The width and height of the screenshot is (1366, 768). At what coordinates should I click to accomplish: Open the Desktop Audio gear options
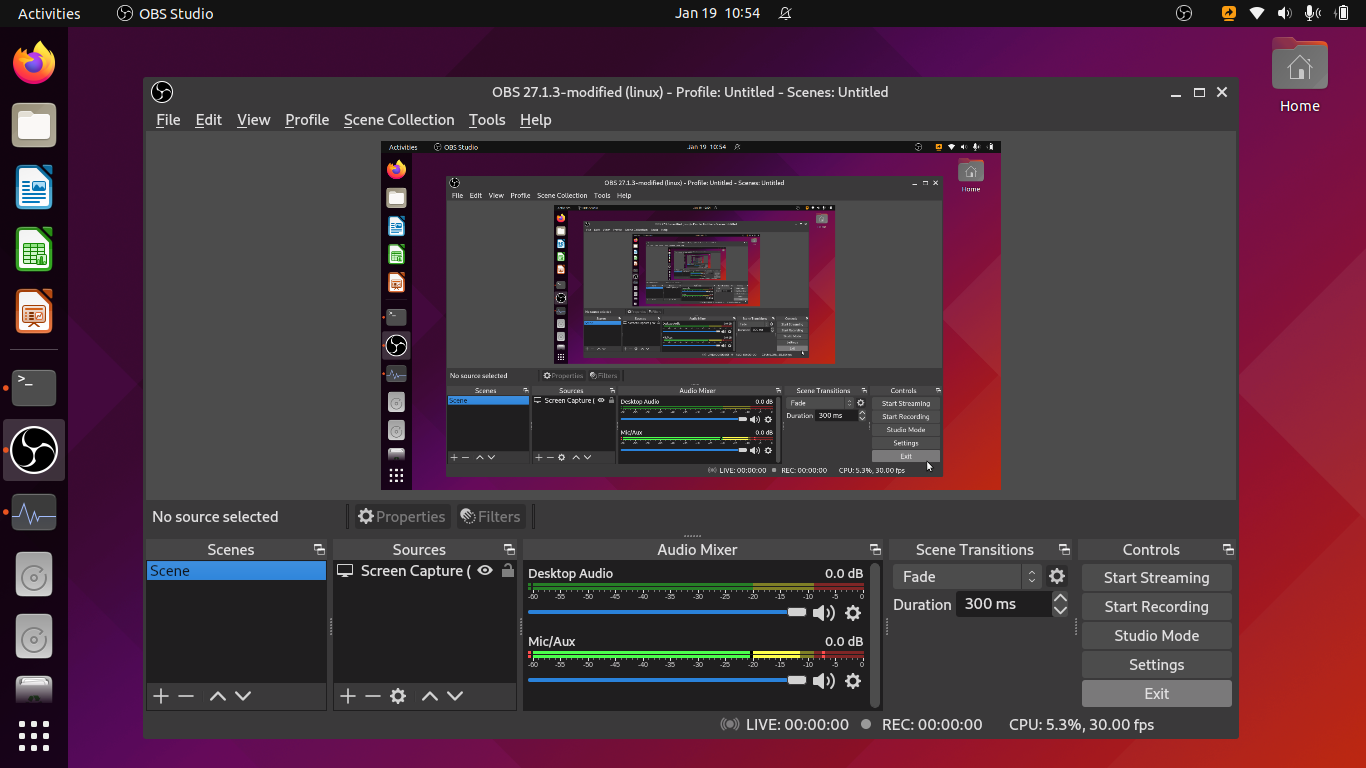pyautogui.click(x=853, y=613)
